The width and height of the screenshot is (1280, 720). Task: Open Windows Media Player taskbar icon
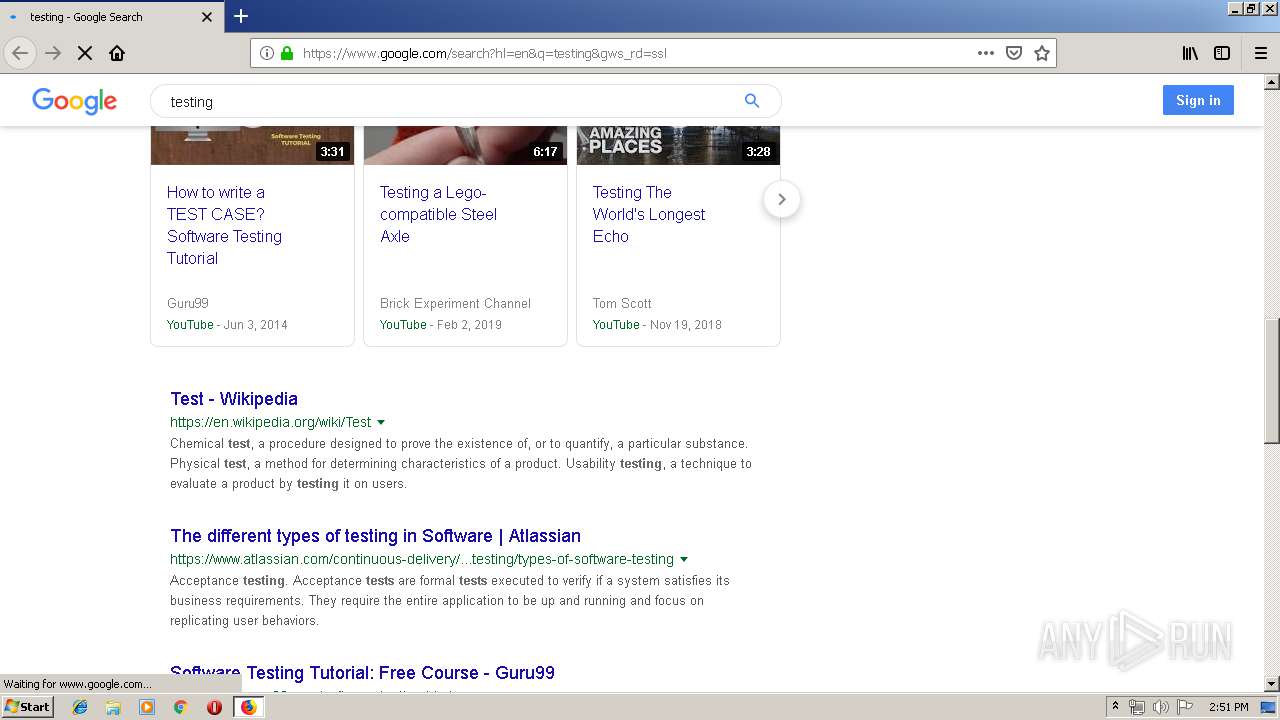pyautogui.click(x=147, y=707)
